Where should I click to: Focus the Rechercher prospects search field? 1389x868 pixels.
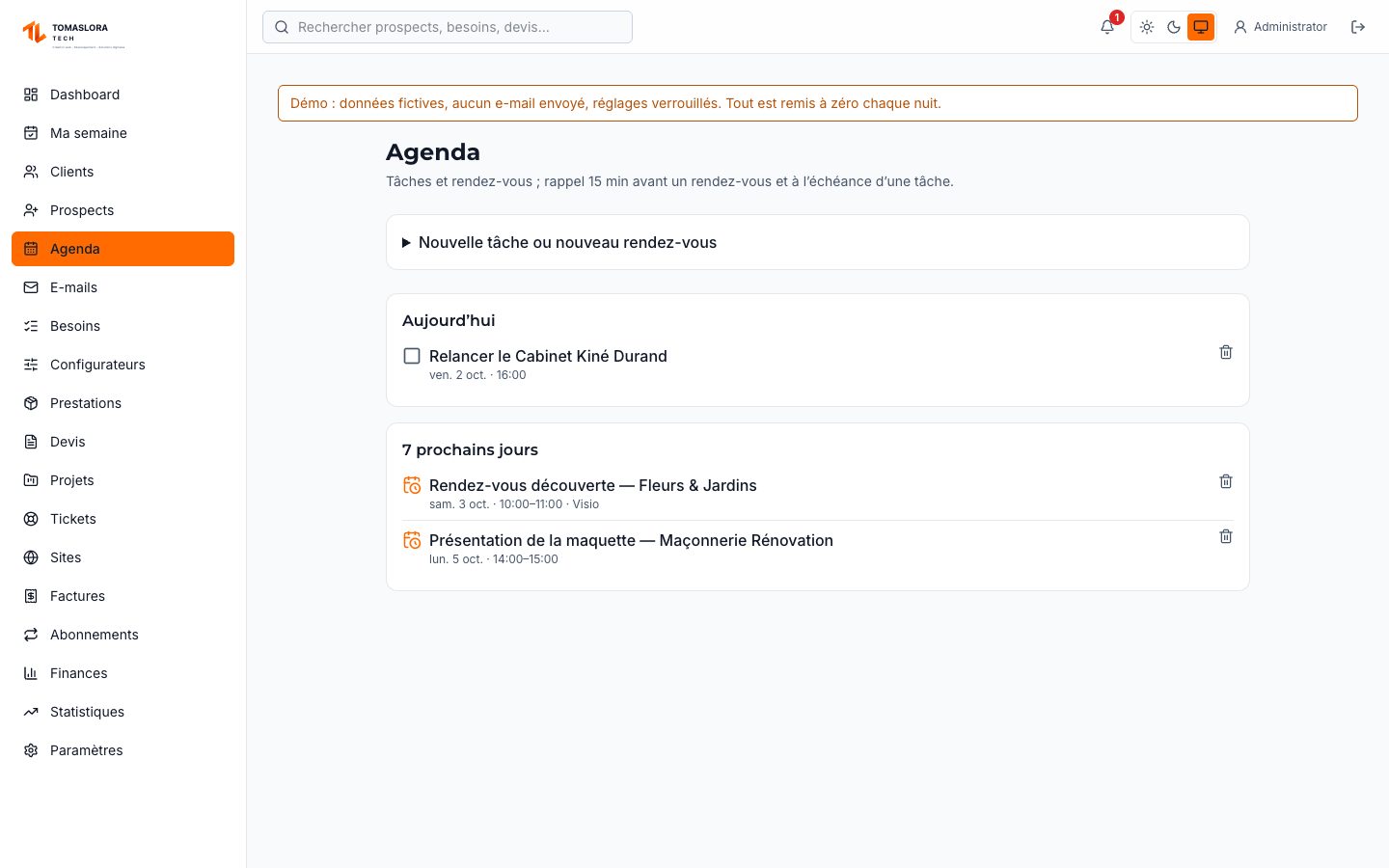coord(448,27)
